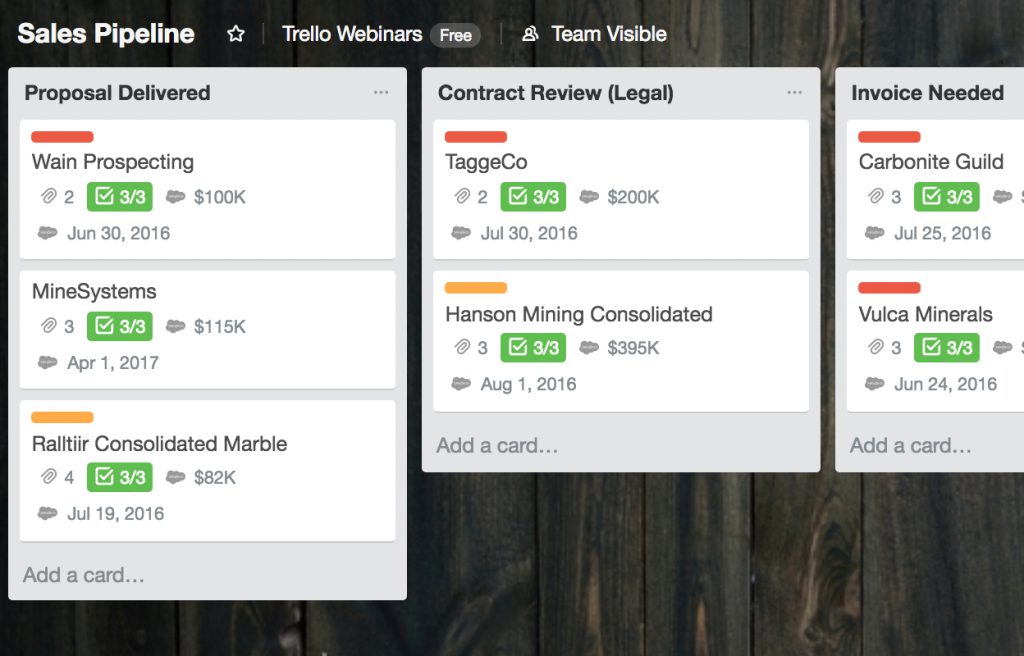Open the Contract Review (Legal) list menu

click(x=794, y=93)
